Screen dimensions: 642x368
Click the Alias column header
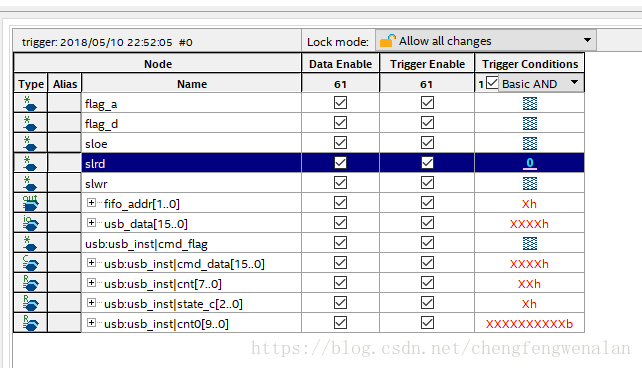pyautogui.click(x=65, y=84)
